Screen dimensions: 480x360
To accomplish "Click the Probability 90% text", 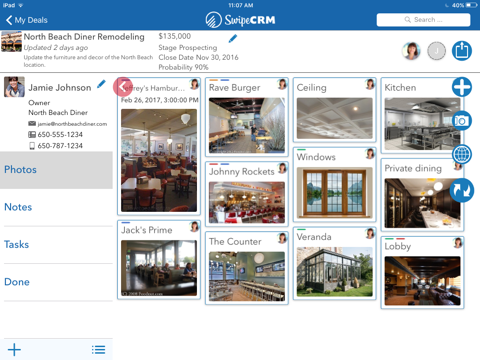I will pyautogui.click(x=183, y=67).
